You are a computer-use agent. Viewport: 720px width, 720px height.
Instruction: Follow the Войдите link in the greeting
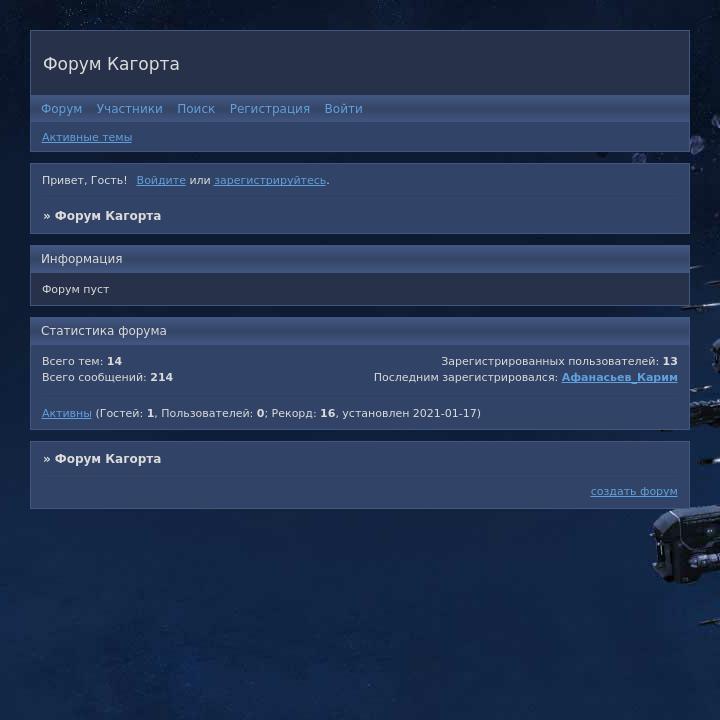pos(161,180)
